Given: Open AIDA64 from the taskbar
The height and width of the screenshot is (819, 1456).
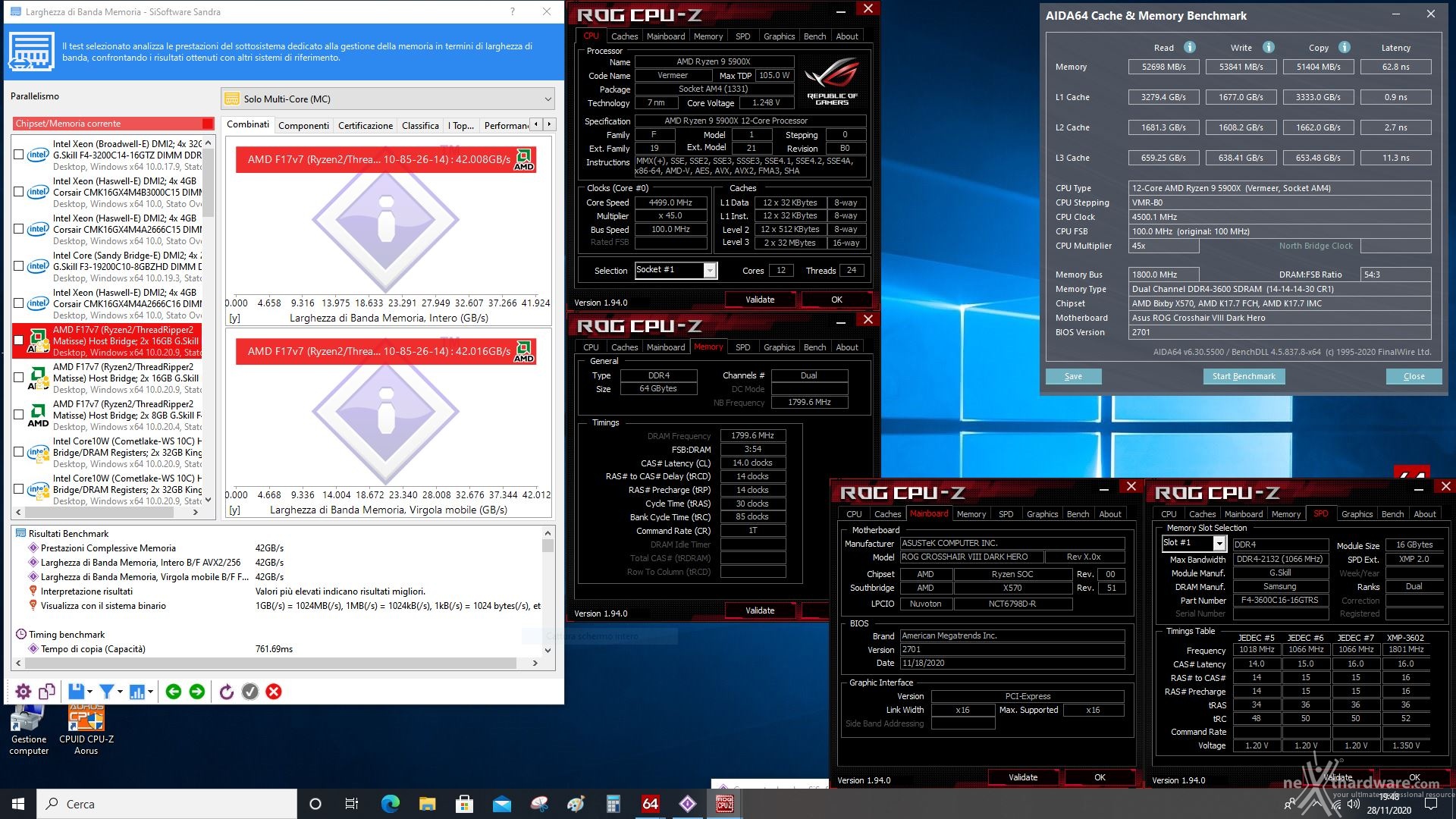Looking at the screenshot, I should (x=651, y=804).
